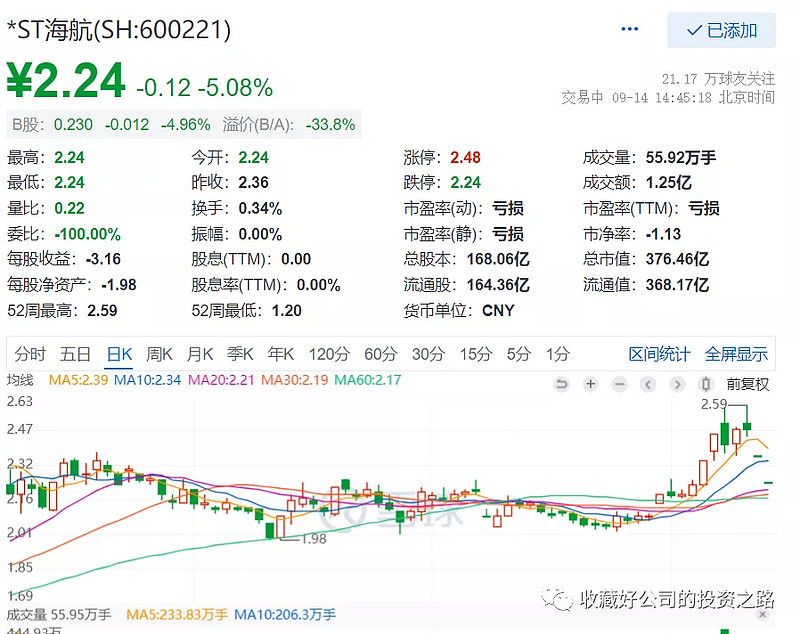
Task: Click the 21.17 万球友关注 follower count
Action: coord(718,79)
